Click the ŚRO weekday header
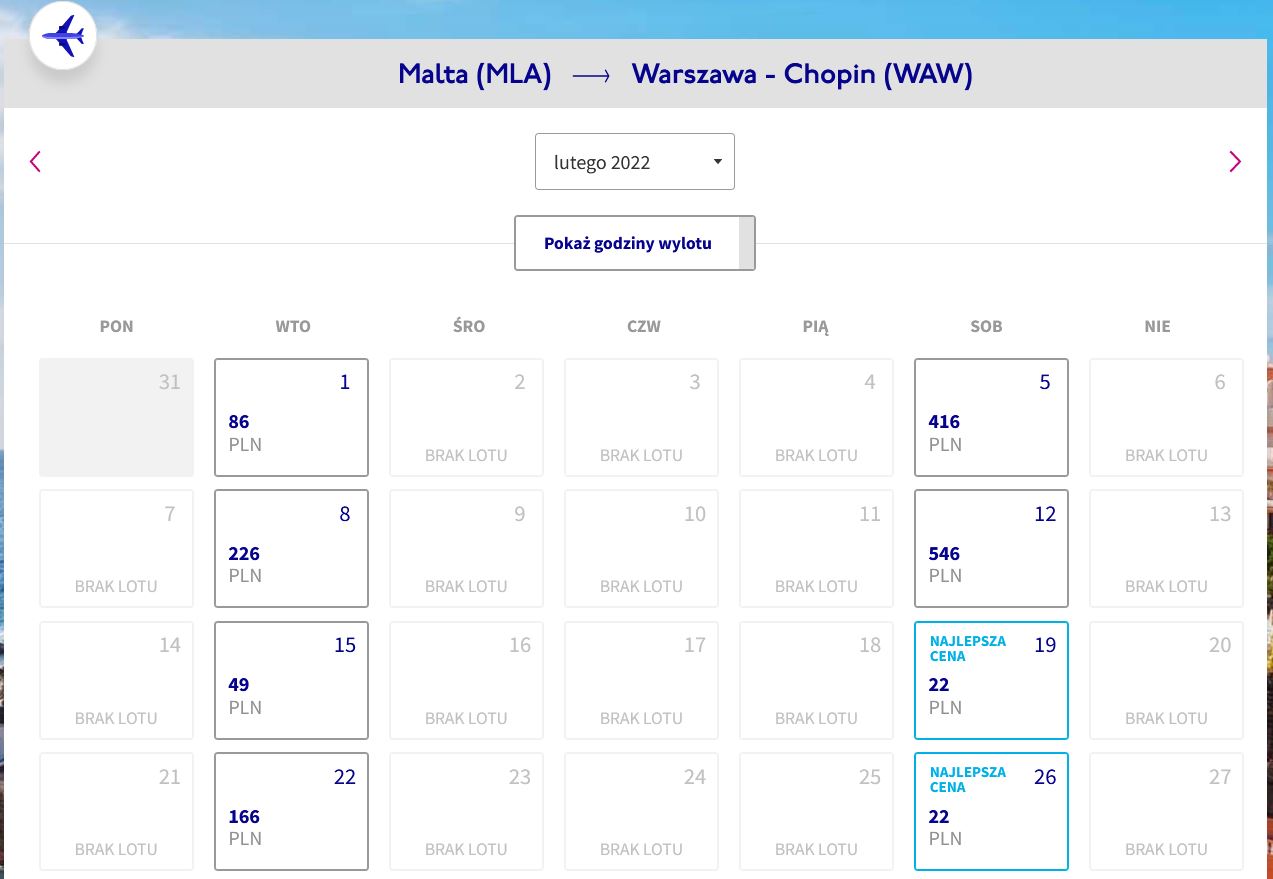 [x=468, y=326]
